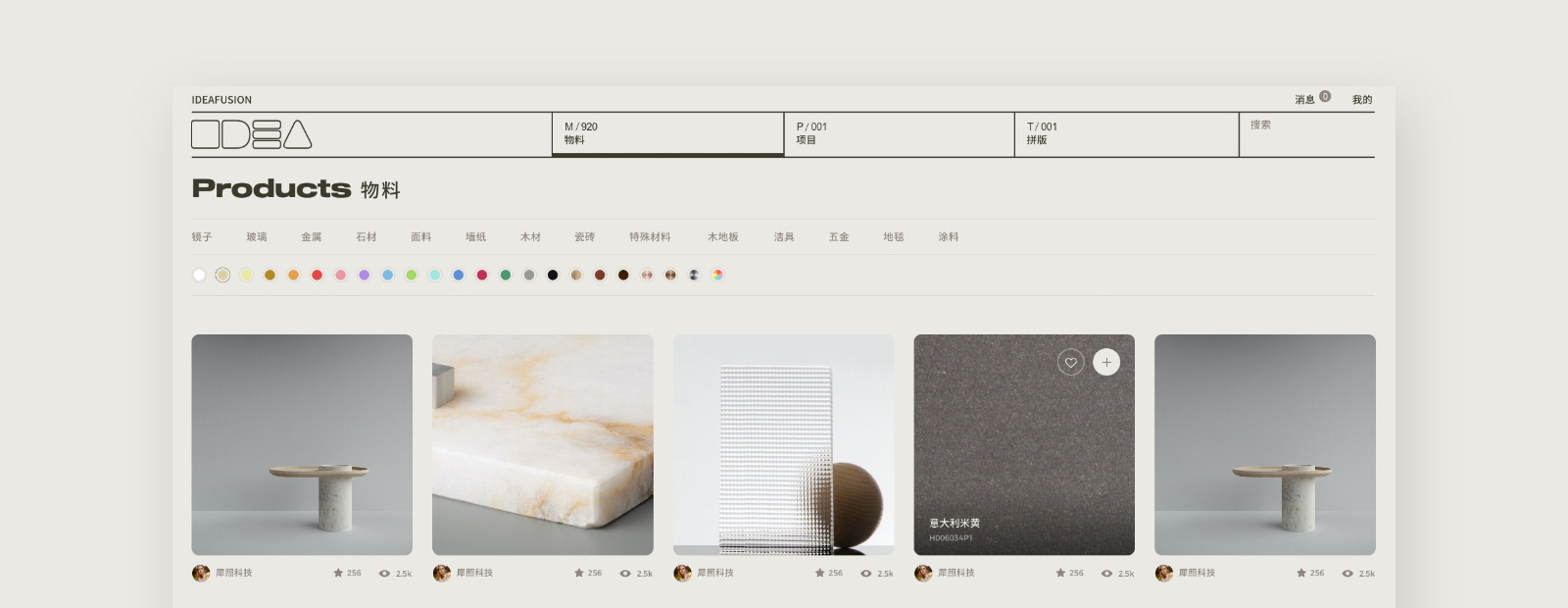The height and width of the screenshot is (608, 1568).
Task: Choose the 面料 category
Action: click(421, 237)
